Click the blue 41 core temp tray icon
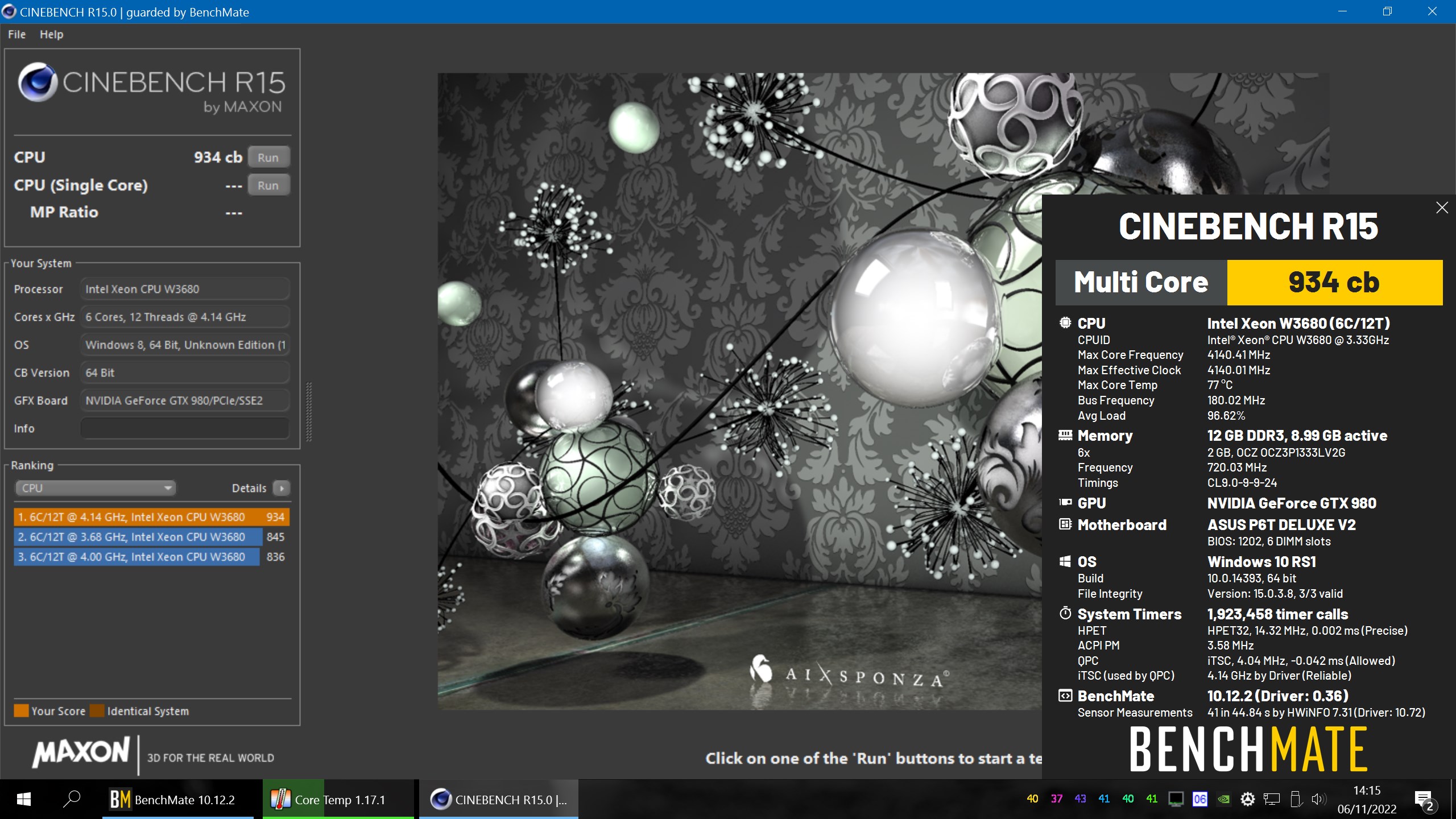 1104,799
